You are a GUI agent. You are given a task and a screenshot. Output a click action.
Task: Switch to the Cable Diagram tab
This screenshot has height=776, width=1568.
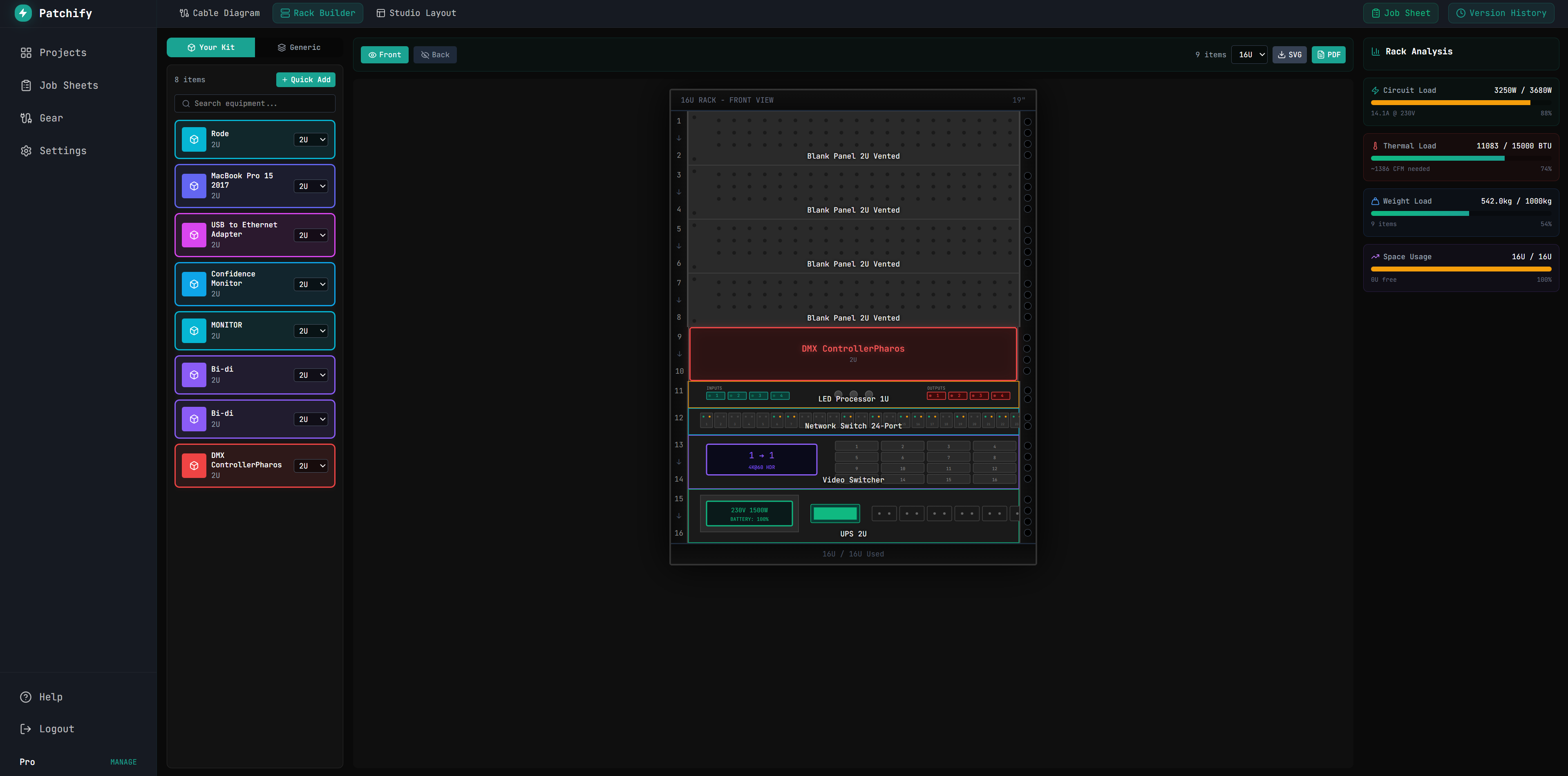(219, 13)
